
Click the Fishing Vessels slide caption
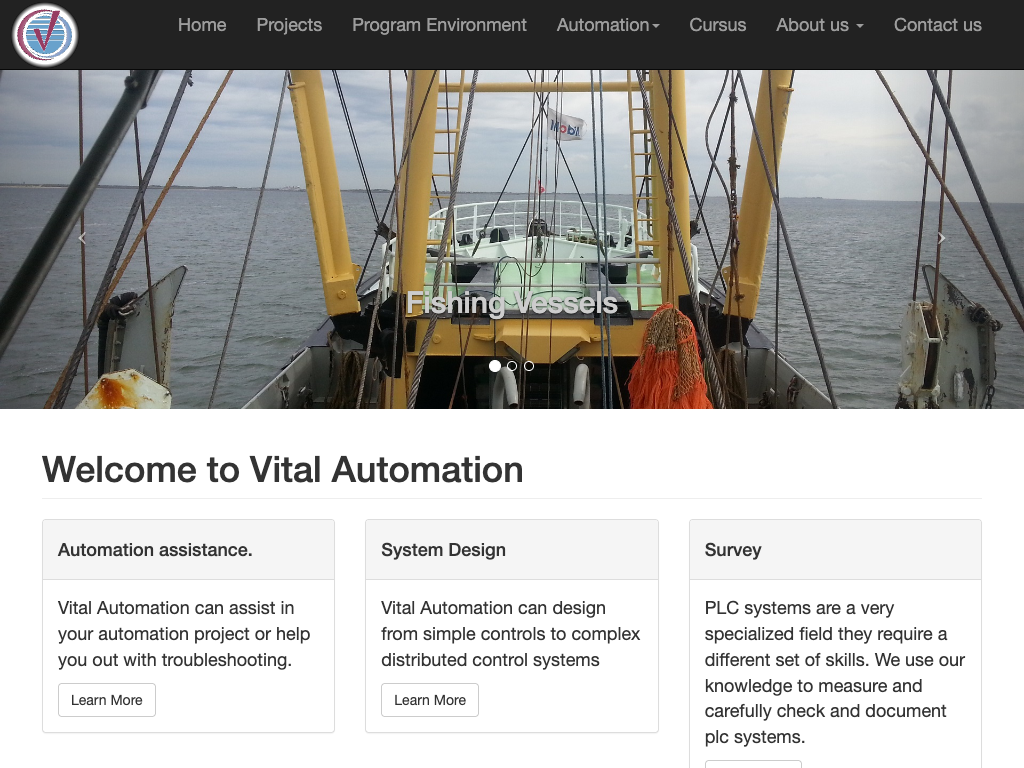[511, 302]
